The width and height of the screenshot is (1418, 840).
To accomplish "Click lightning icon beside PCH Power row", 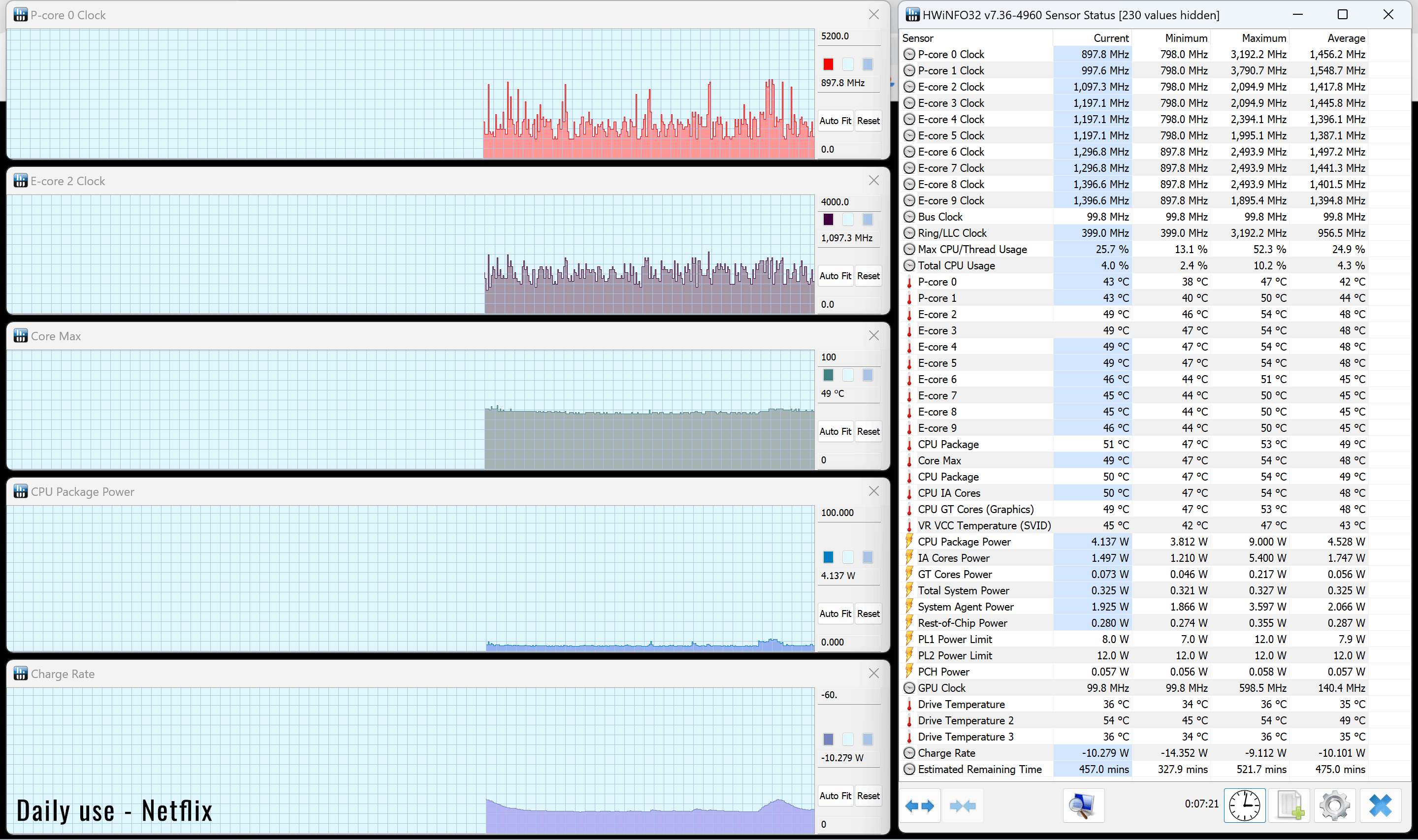I will point(909,672).
